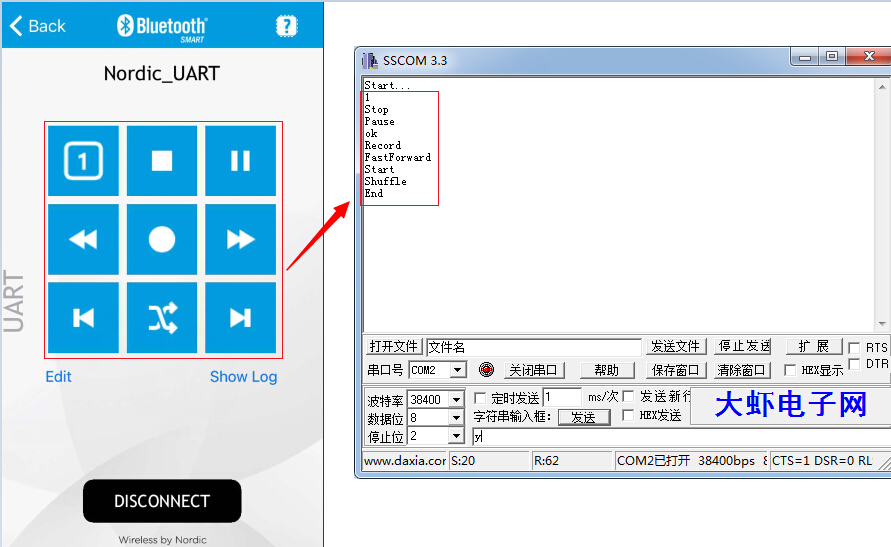Click the string input box

point(681,437)
